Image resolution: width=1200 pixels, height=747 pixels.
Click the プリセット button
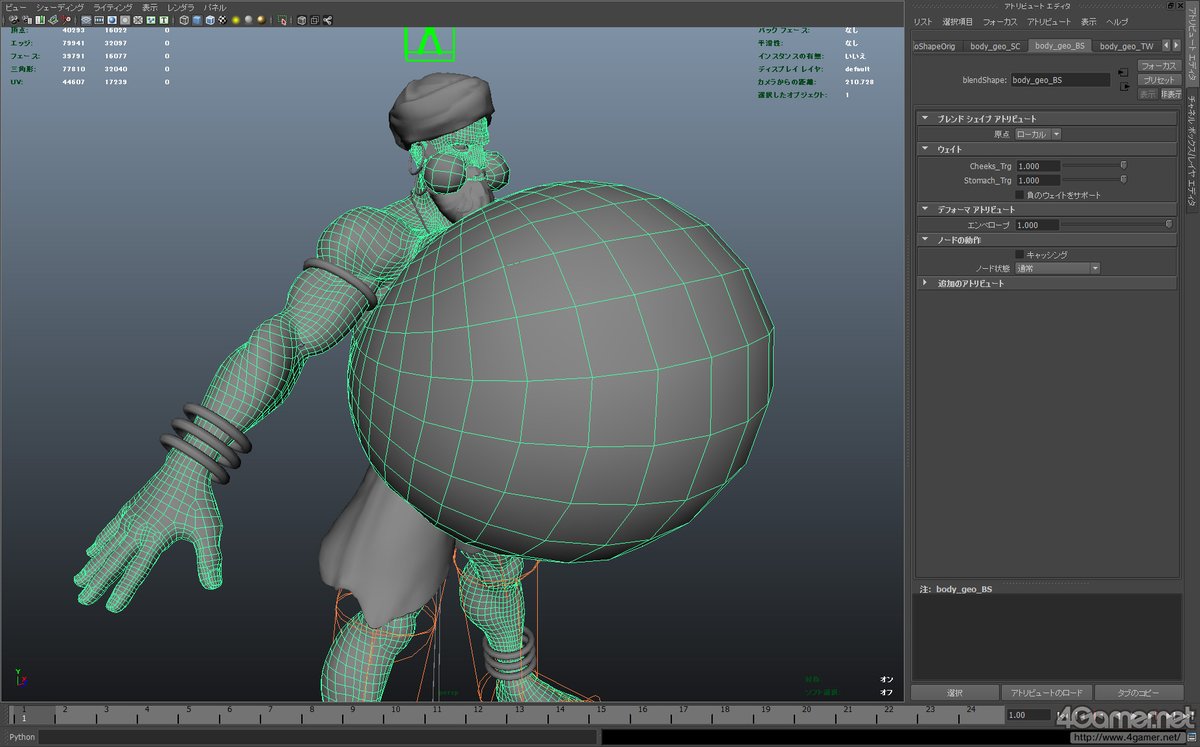click(1160, 79)
